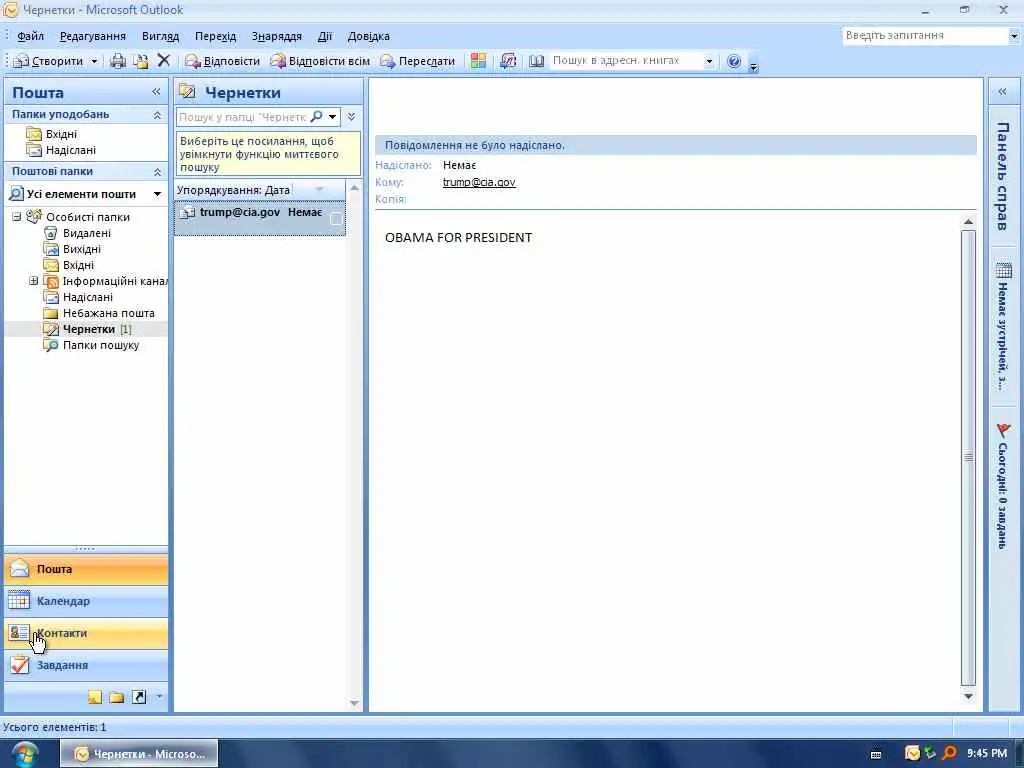The height and width of the screenshot is (768, 1024).
Task: Click Відповісти всім reply-all button
Action: [320, 61]
